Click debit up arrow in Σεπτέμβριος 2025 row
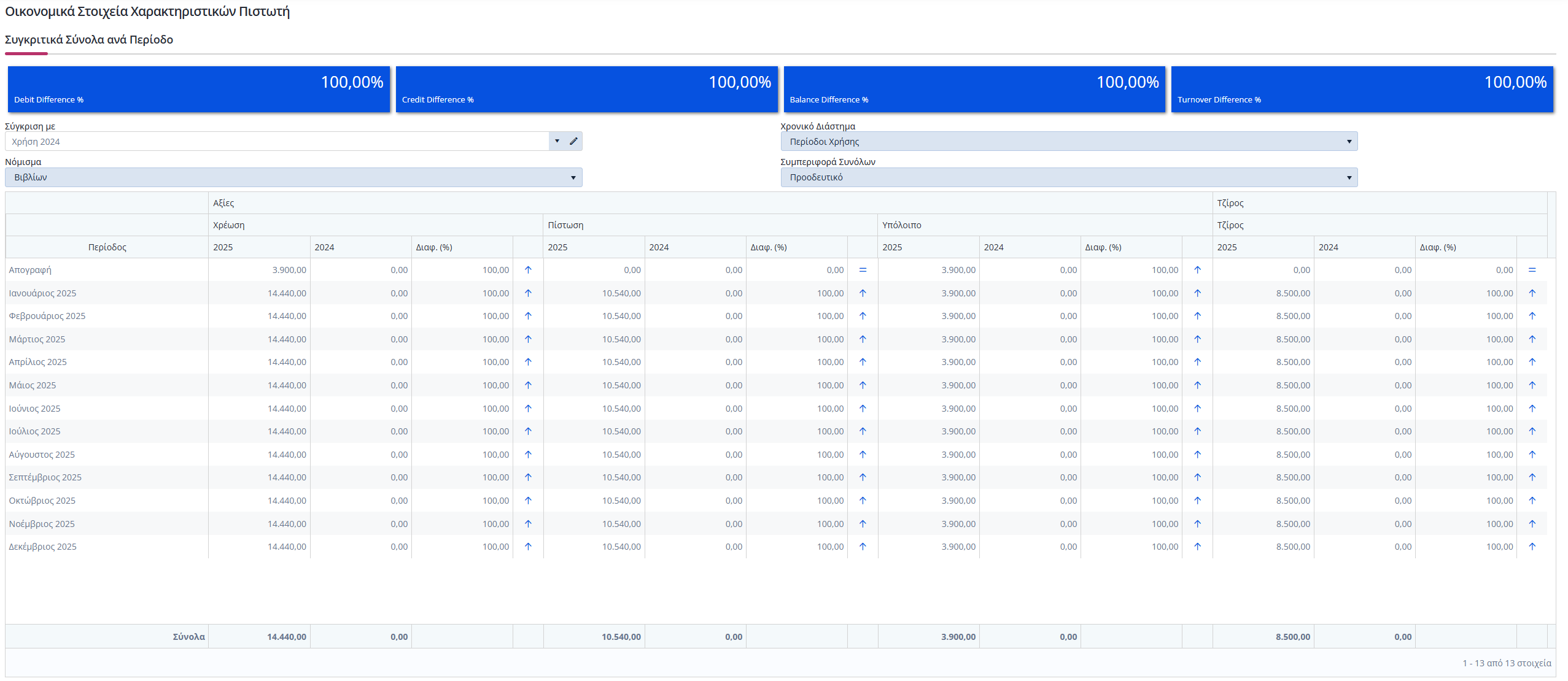The width and height of the screenshot is (1568, 681). [x=528, y=477]
